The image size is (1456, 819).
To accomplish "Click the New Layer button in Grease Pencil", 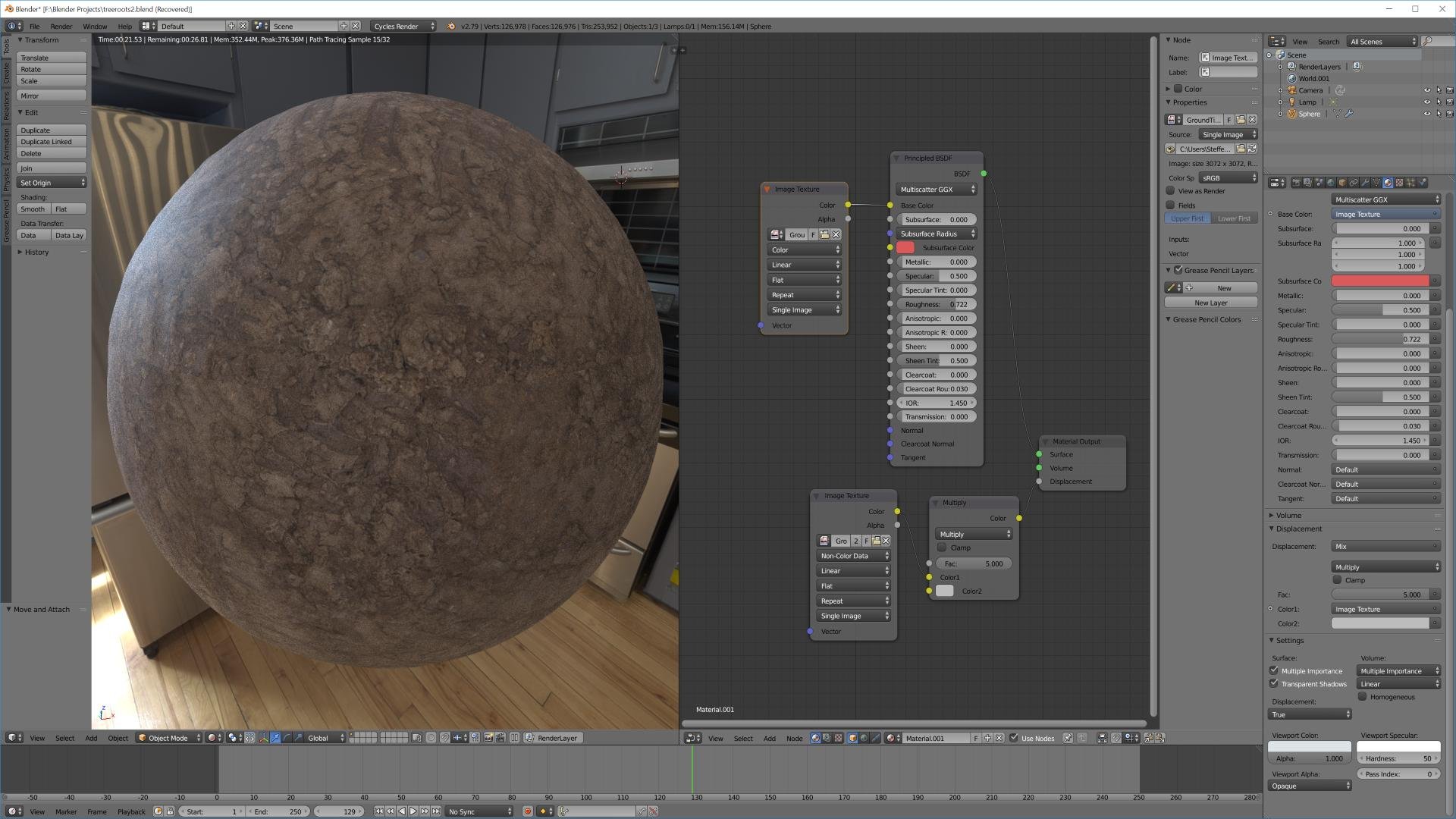I will click(x=1210, y=302).
